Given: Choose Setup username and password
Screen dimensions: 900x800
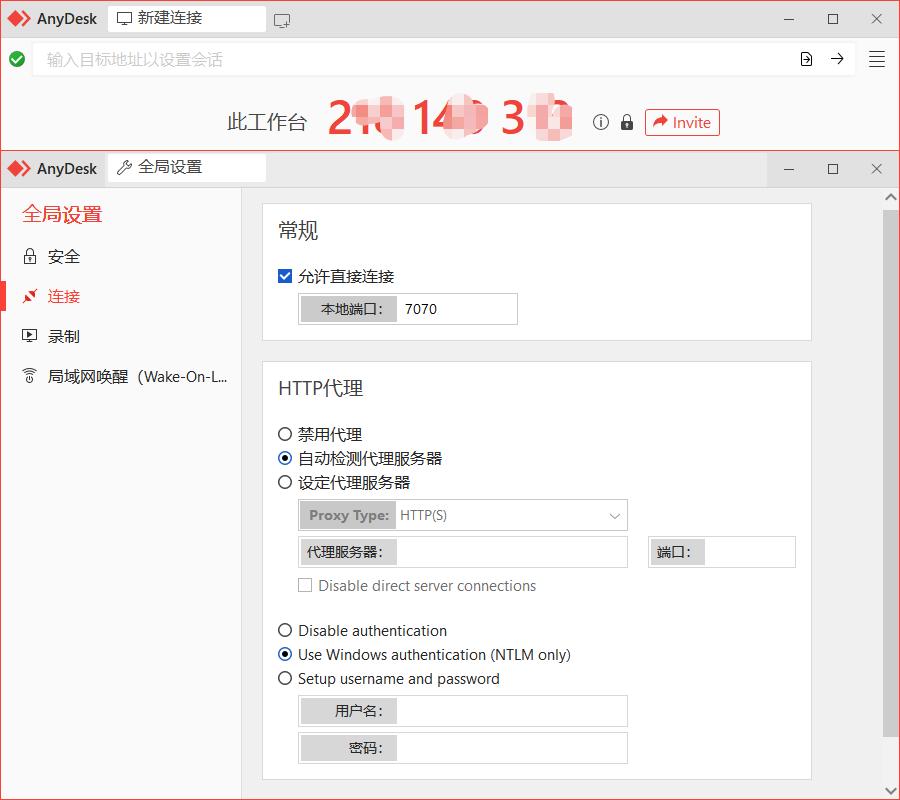Looking at the screenshot, I should tap(285, 678).
